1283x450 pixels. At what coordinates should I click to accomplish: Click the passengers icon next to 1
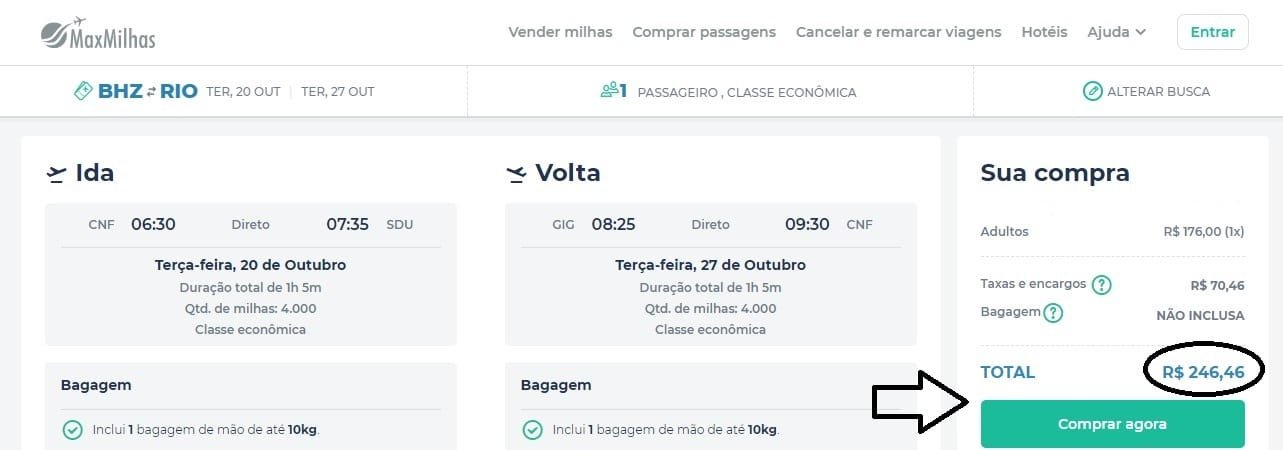click(608, 90)
